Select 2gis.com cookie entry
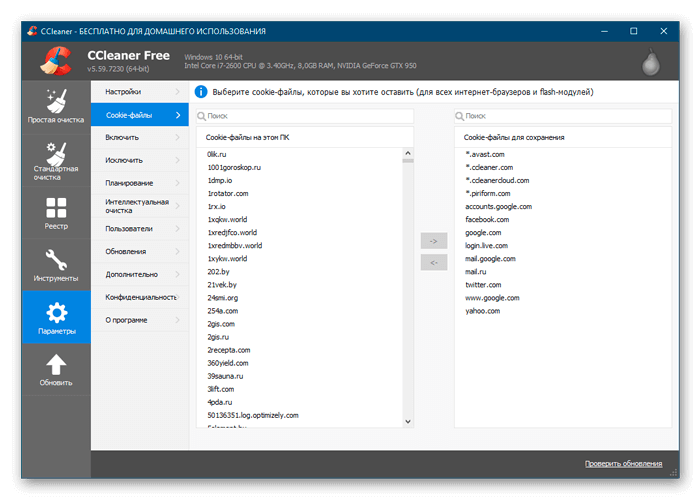Viewport: 700px width, 499px height. tap(221, 324)
